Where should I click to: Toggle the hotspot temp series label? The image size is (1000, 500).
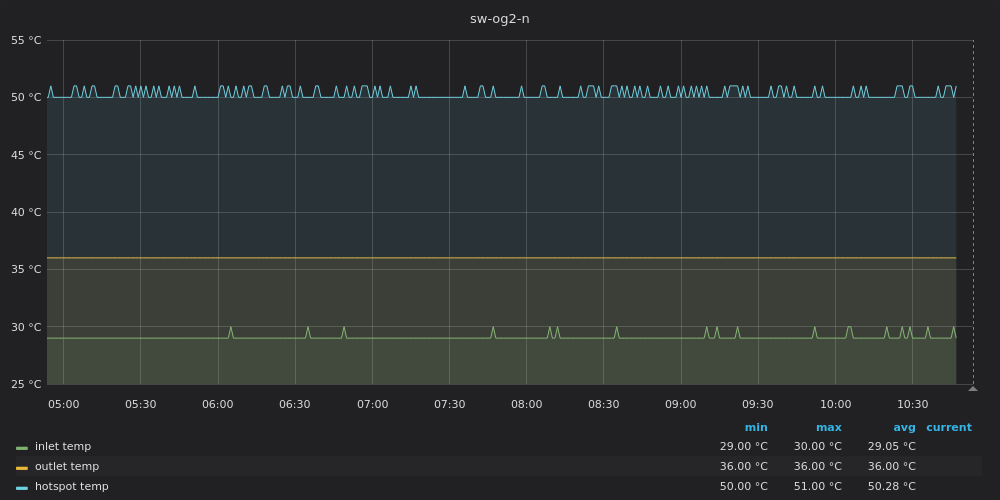tap(71, 486)
